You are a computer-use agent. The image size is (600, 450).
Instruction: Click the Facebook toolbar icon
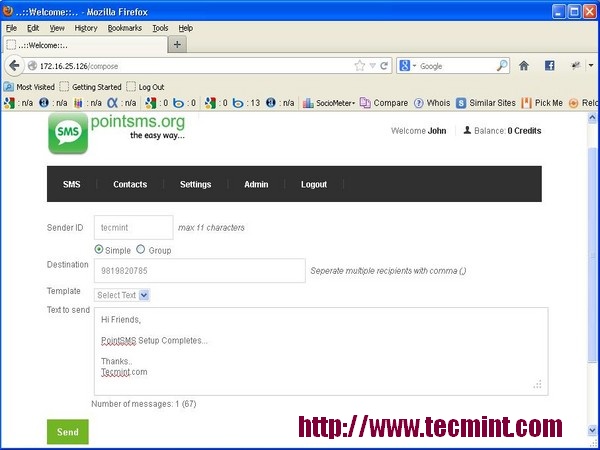[x=549, y=66]
